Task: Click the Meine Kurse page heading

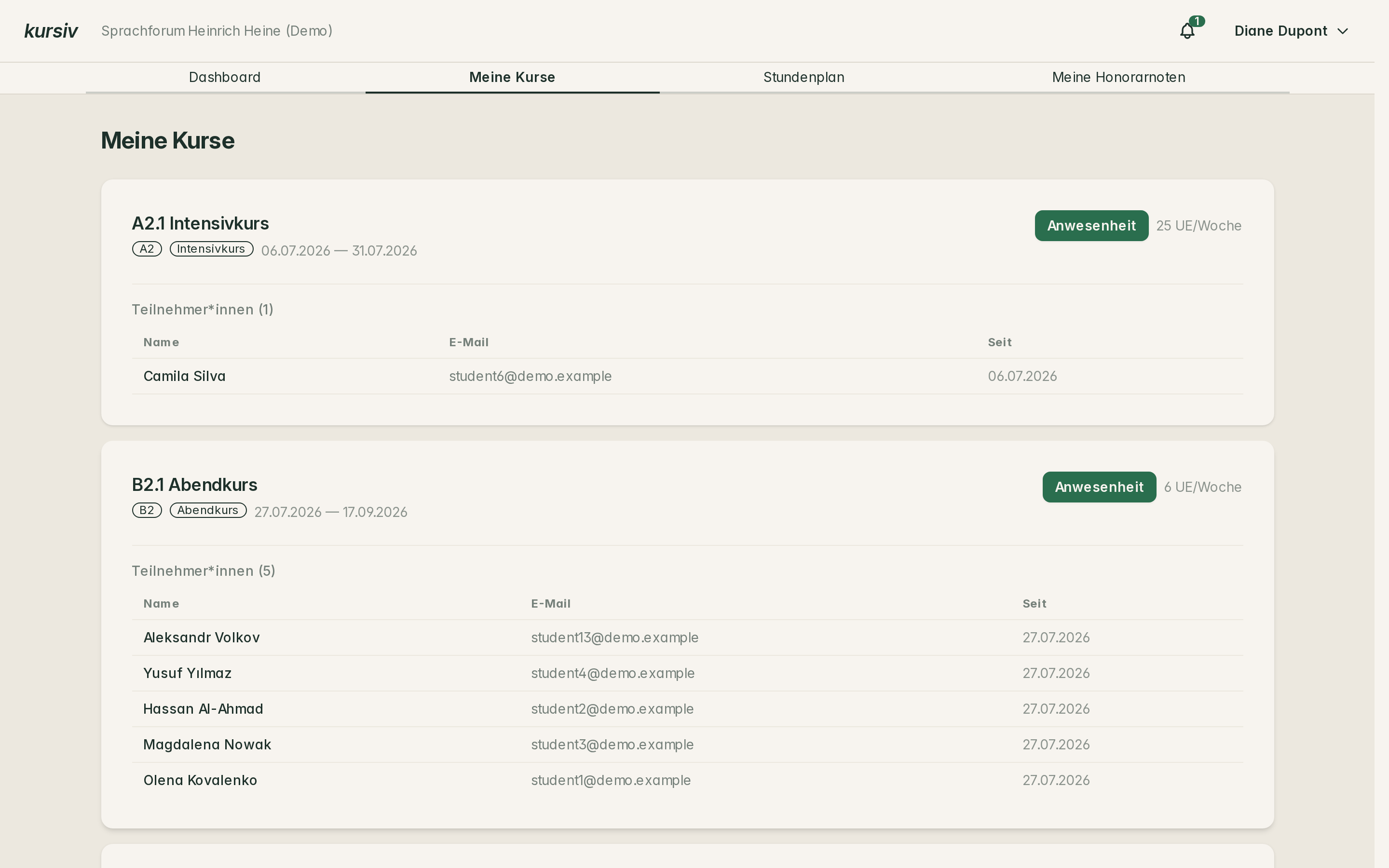Action: coord(168,141)
